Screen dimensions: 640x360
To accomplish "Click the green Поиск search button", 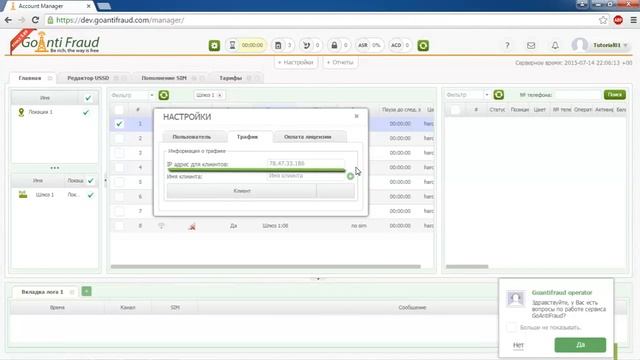I will click(615, 95).
